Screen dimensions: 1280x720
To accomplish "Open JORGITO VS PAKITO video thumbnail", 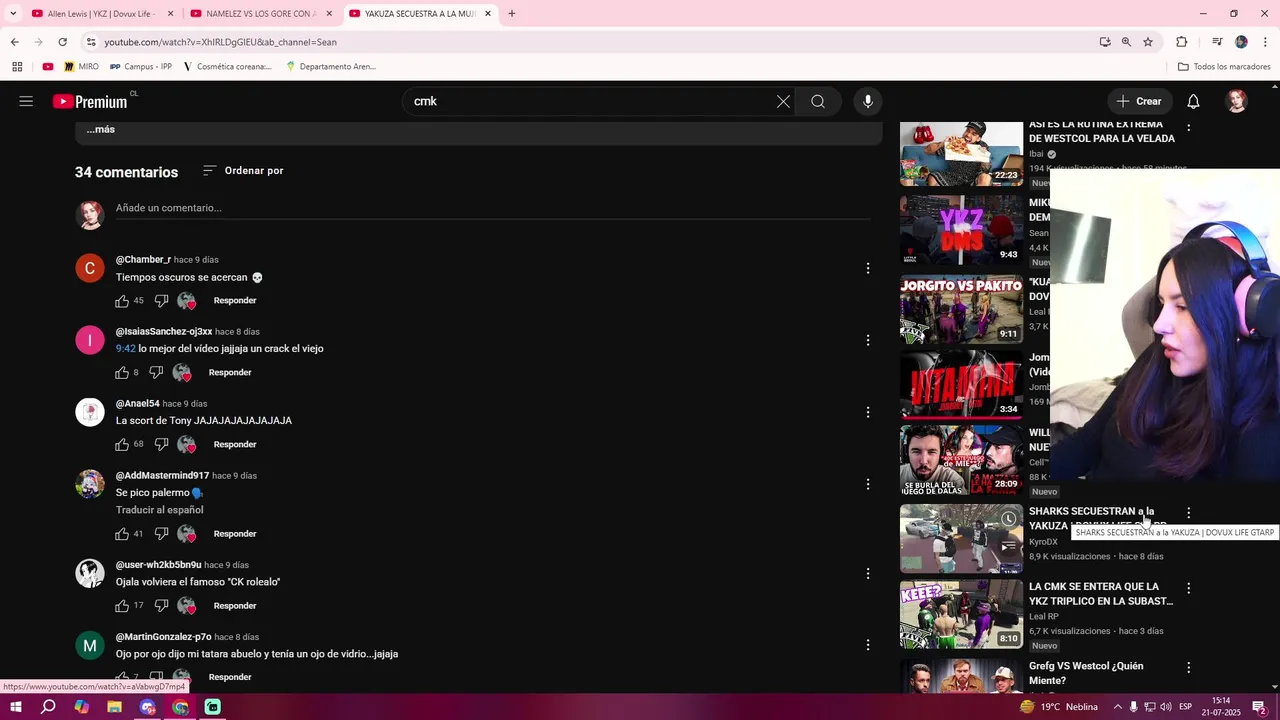I will pyautogui.click(x=961, y=310).
